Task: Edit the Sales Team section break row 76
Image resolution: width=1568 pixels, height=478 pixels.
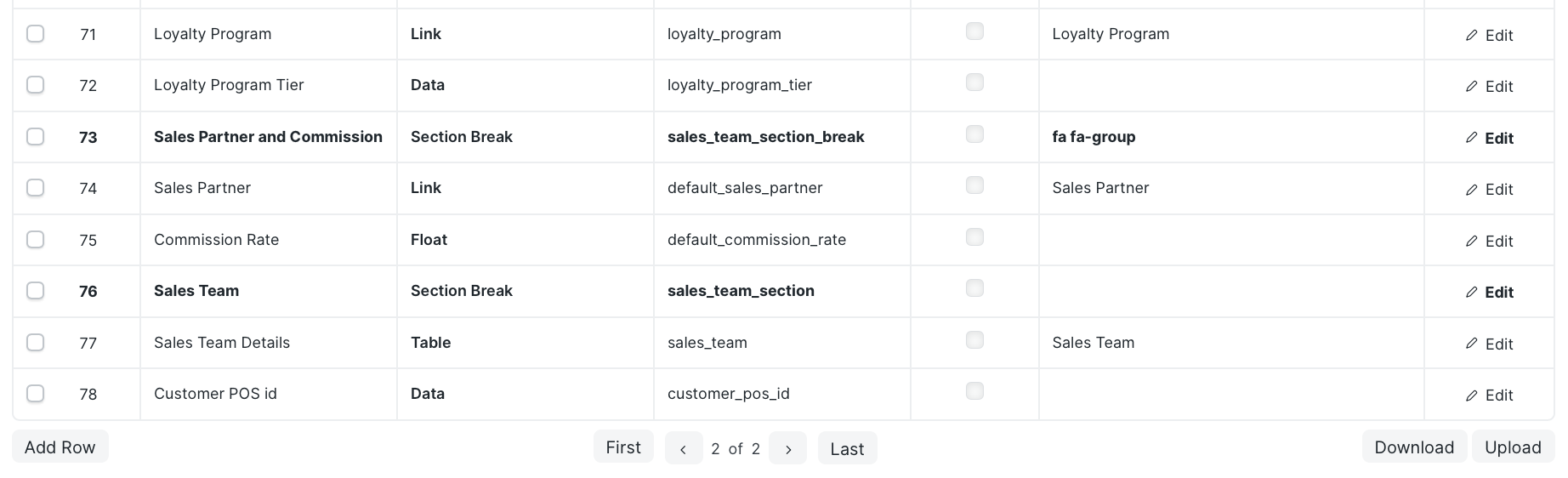Action: [1489, 293]
